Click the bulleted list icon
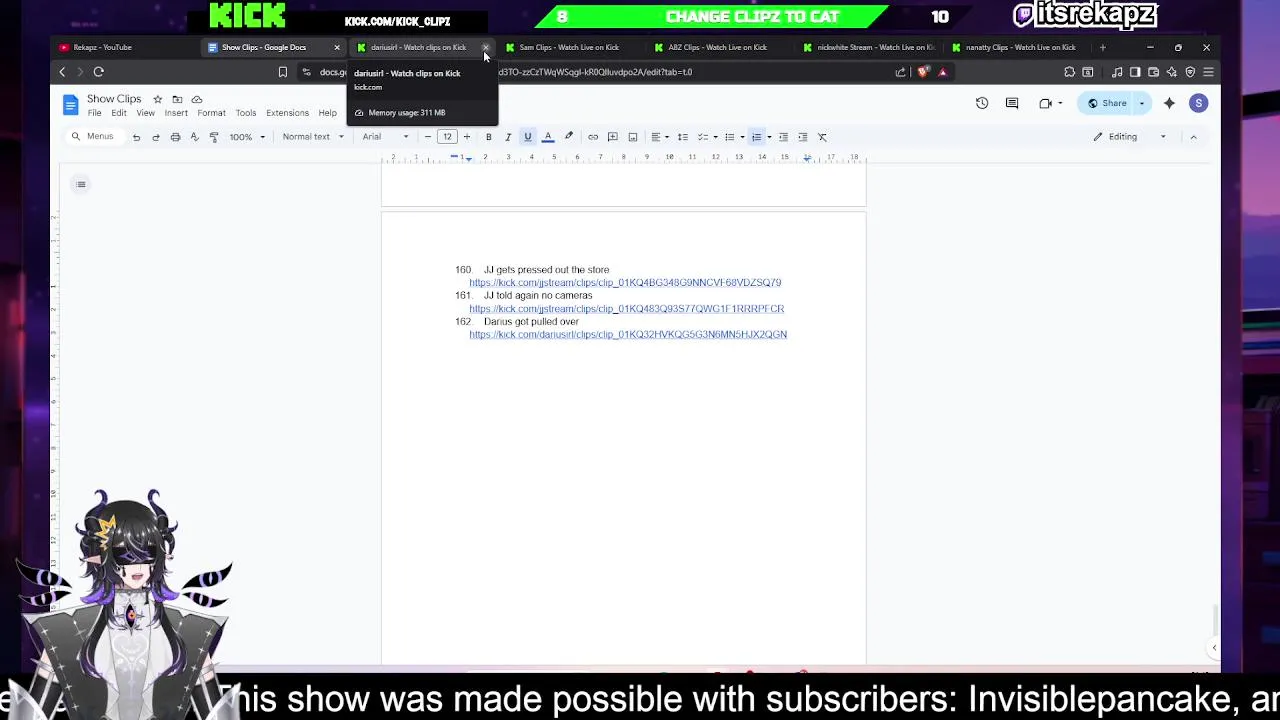The width and height of the screenshot is (1280, 720). pyautogui.click(x=730, y=137)
